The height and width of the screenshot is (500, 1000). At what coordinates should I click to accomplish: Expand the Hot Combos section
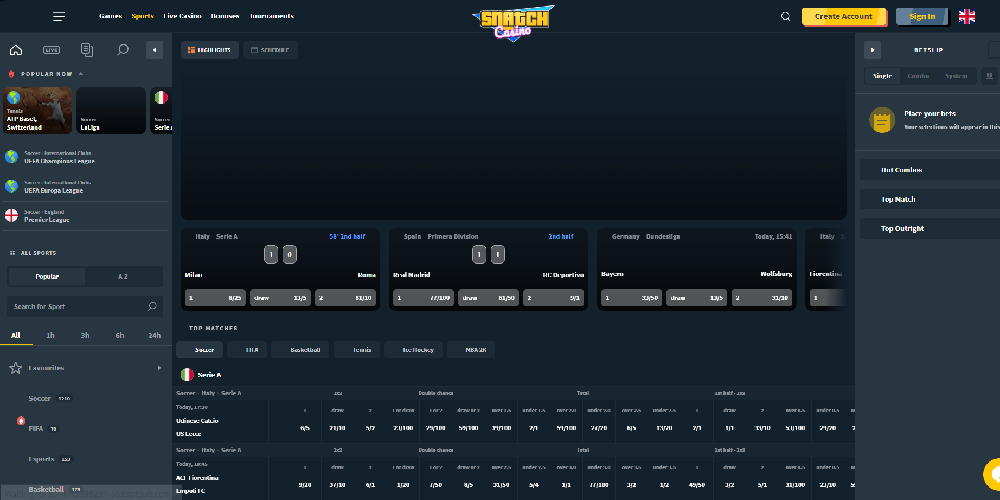pos(928,170)
